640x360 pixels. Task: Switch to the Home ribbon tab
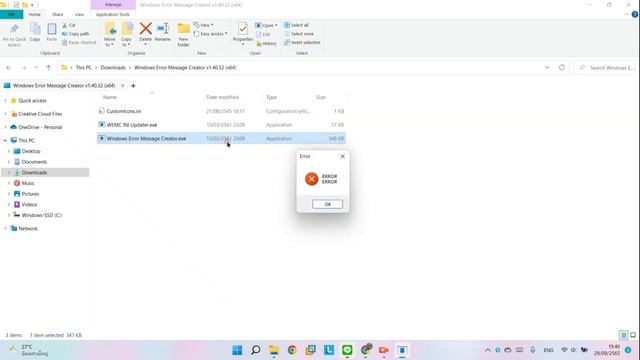tap(35, 14)
